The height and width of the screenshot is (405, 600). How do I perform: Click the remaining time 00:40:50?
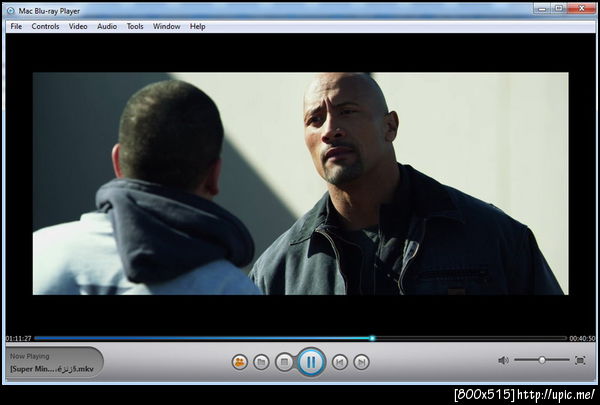click(x=582, y=338)
